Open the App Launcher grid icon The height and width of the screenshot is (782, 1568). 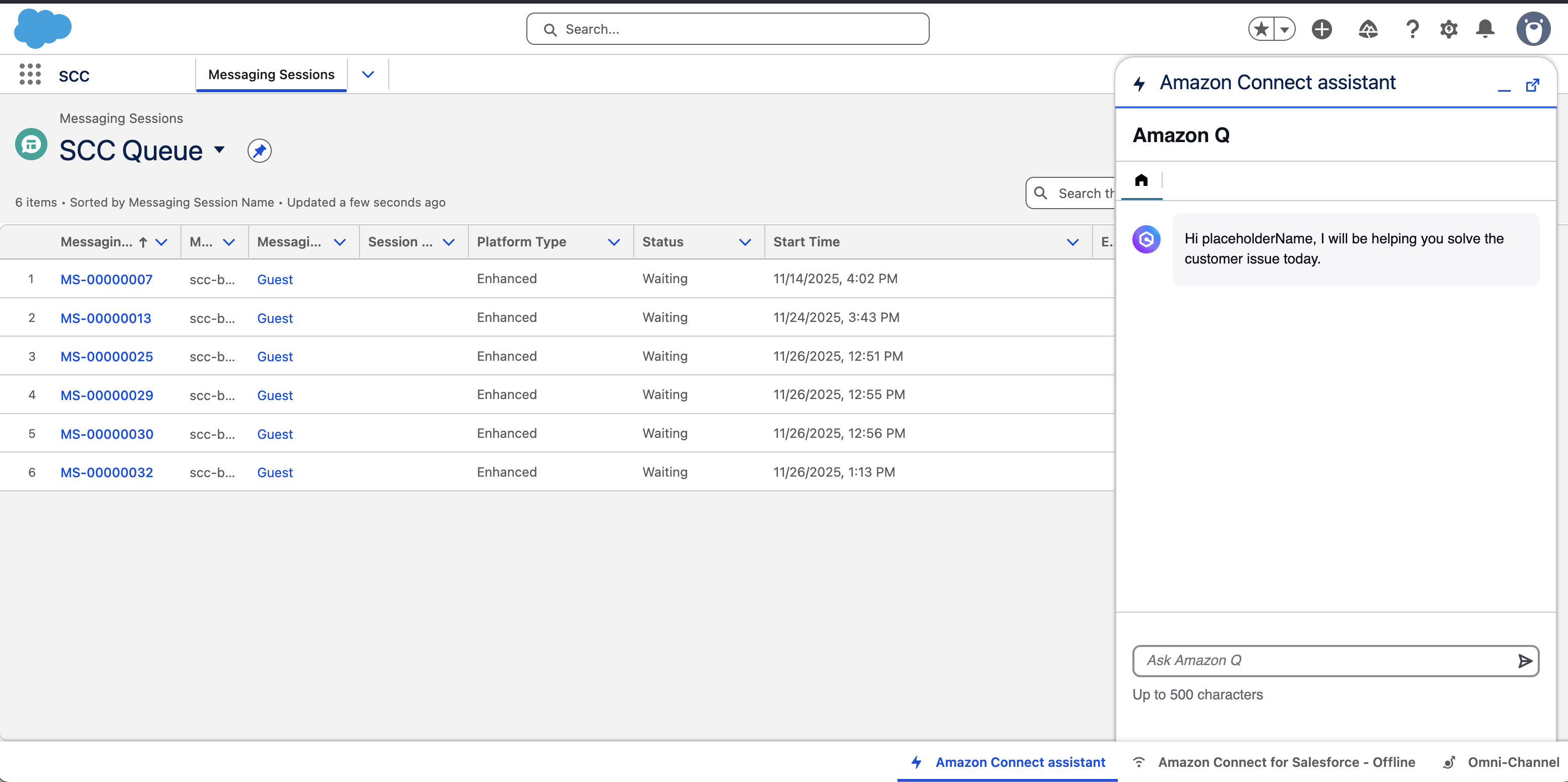(x=30, y=74)
